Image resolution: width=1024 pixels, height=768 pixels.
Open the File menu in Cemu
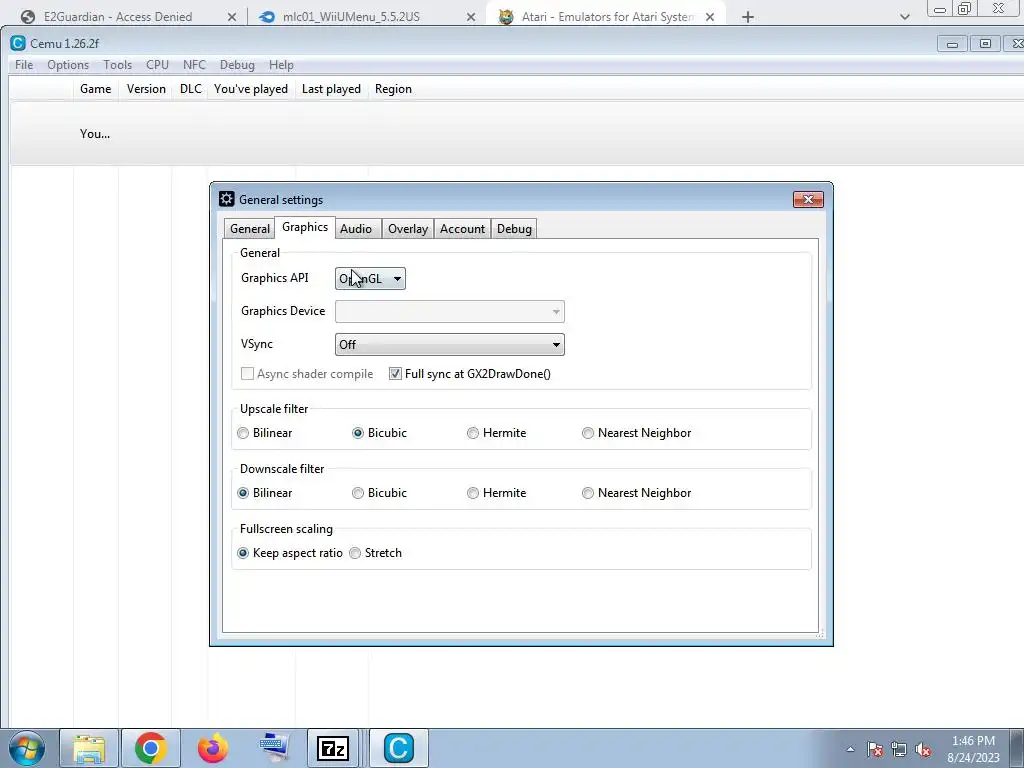pos(24,65)
